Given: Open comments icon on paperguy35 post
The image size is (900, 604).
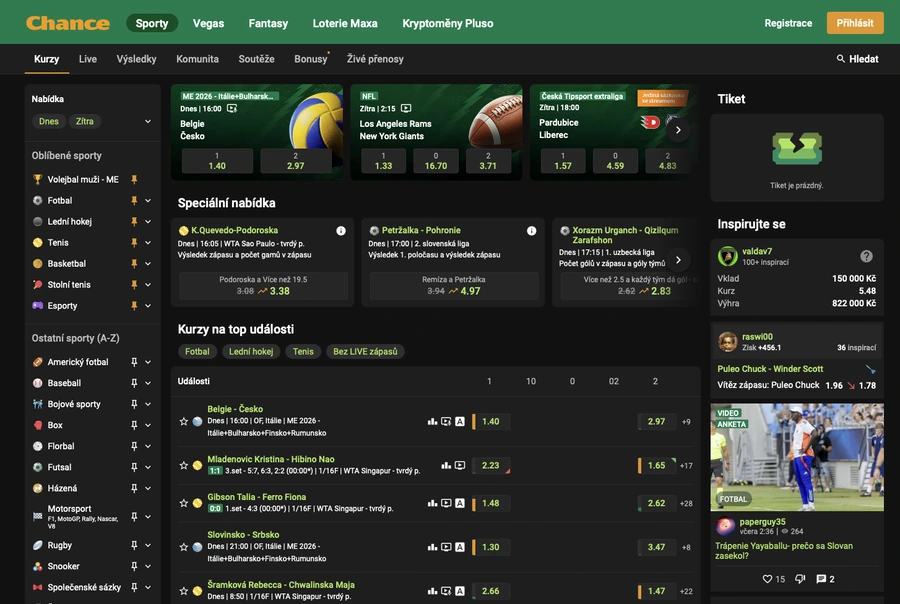Looking at the screenshot, I should click(821, 579).
